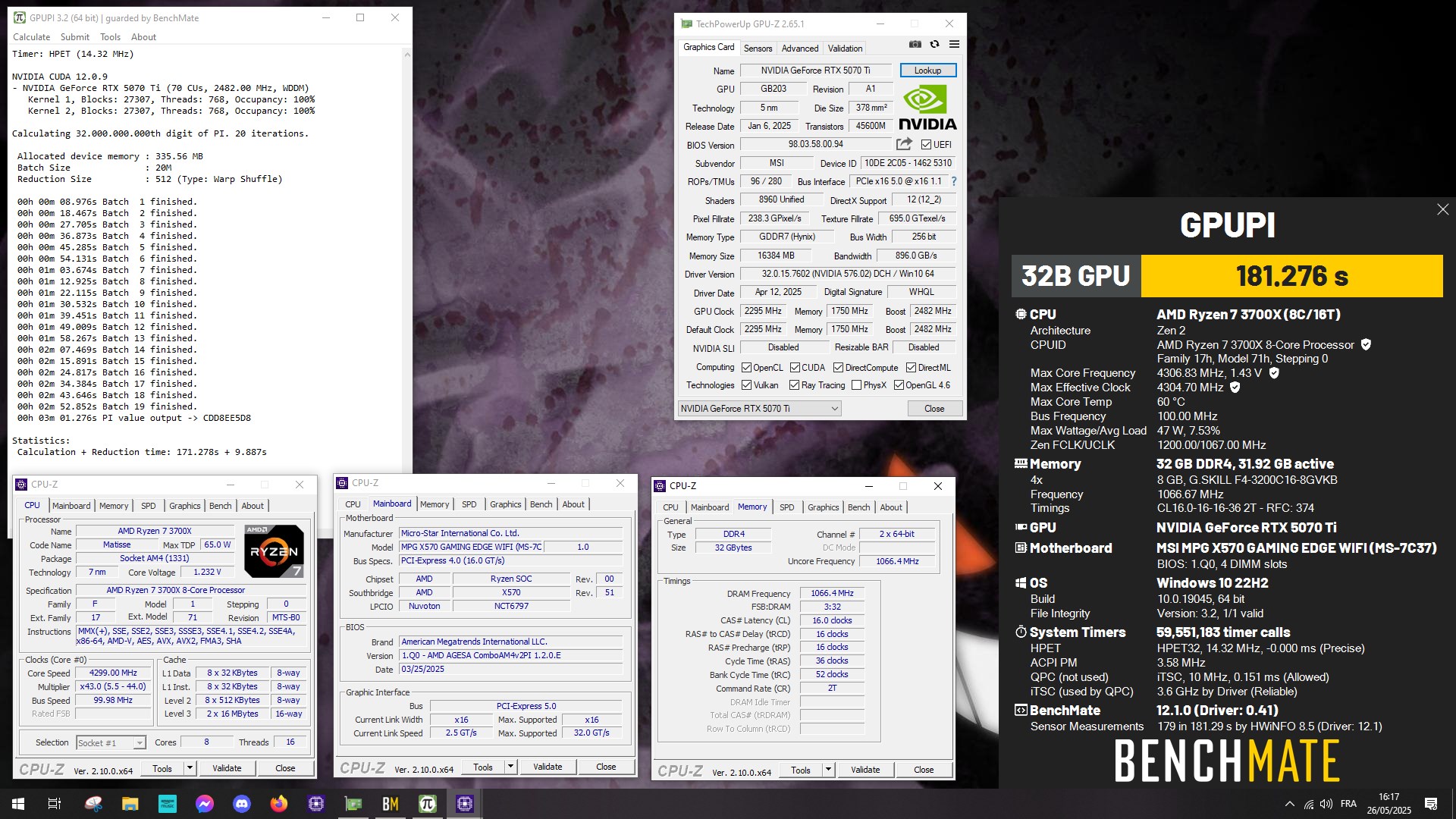The image size is (1456, 819).
Task: Toggle the UEFI checkbox in GPU-Z
Action: 926,145
